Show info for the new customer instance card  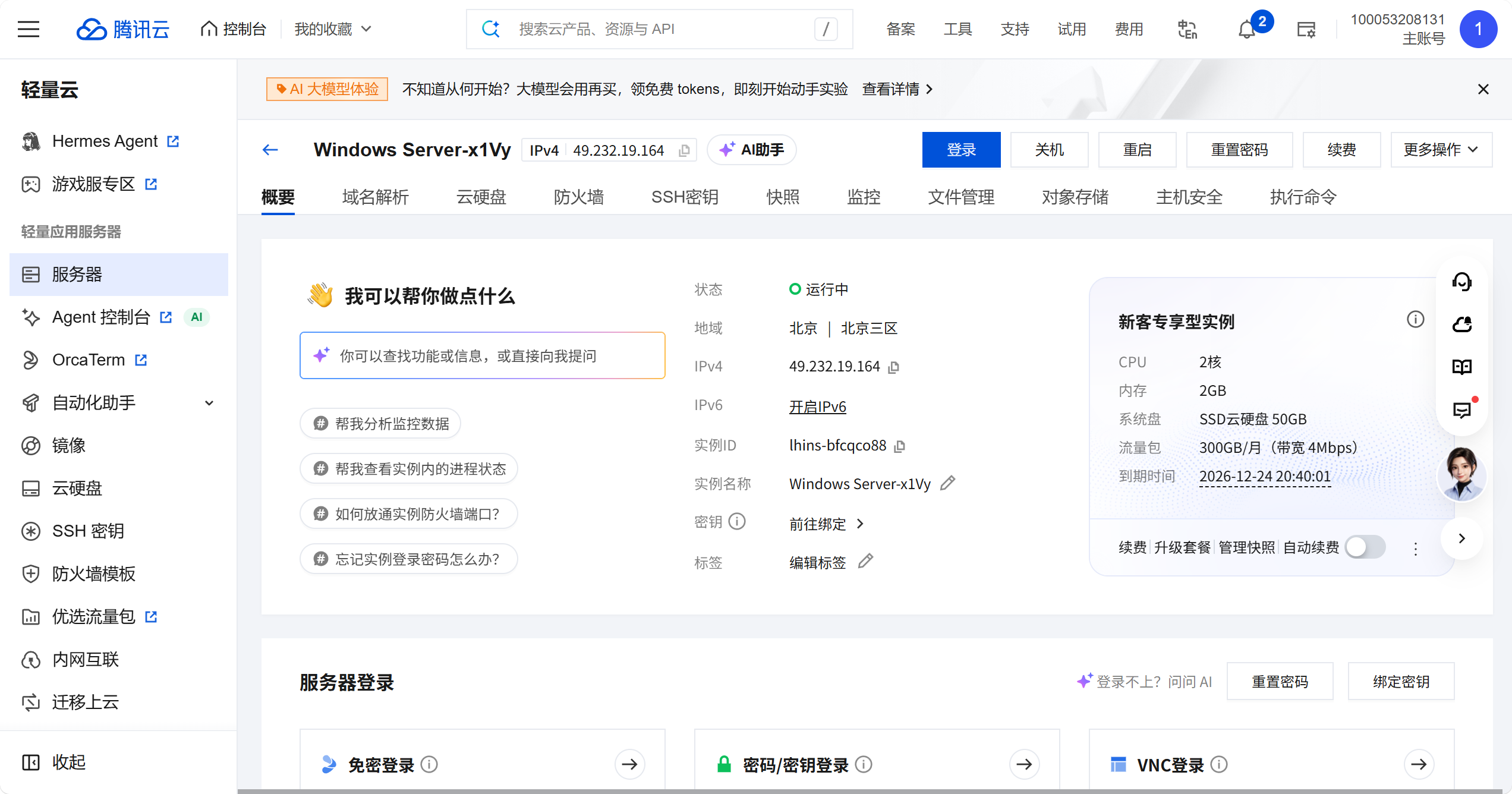pyautogui.click(x=1416, y=319)
